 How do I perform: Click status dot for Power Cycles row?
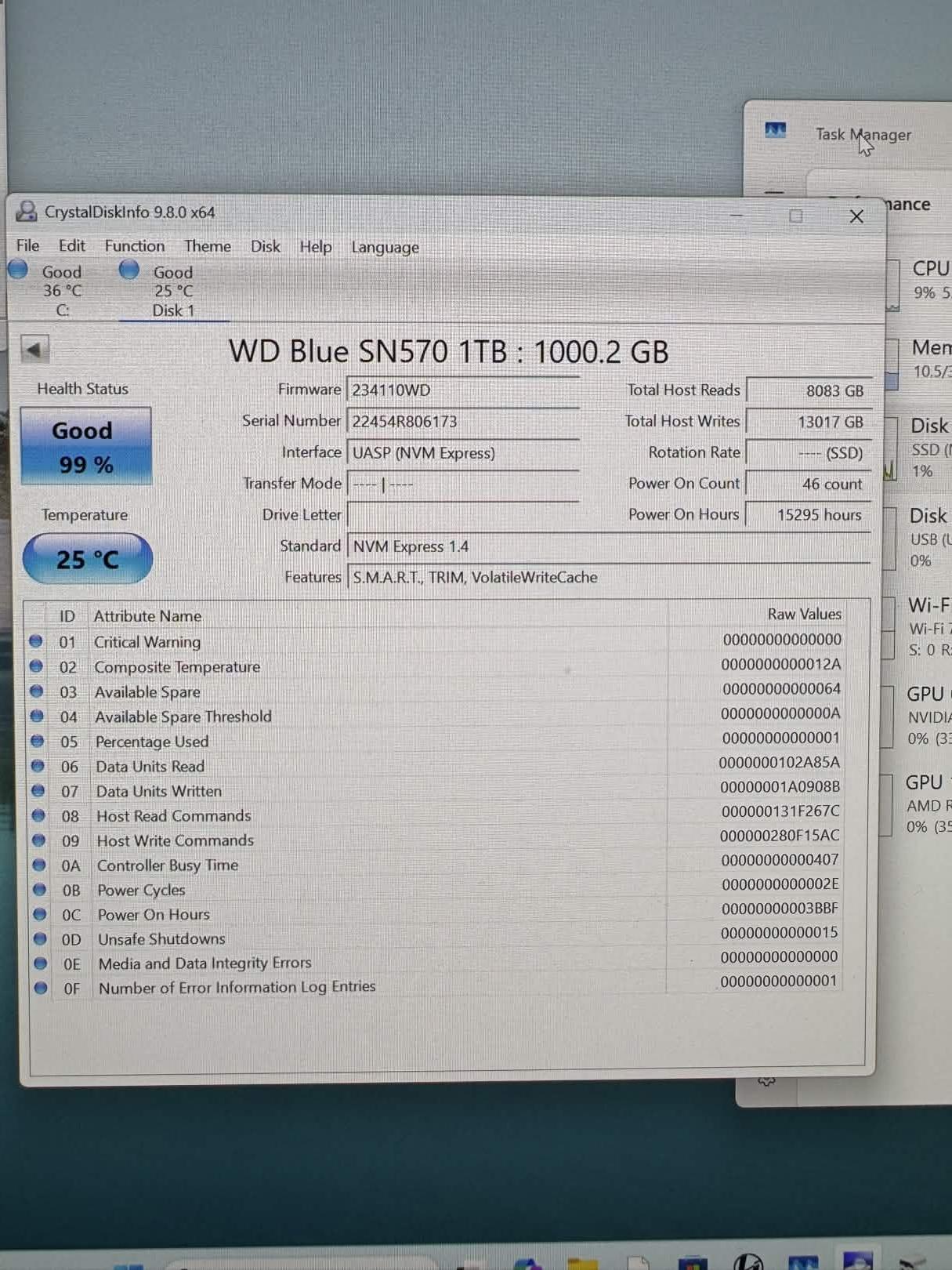[39, 889]
